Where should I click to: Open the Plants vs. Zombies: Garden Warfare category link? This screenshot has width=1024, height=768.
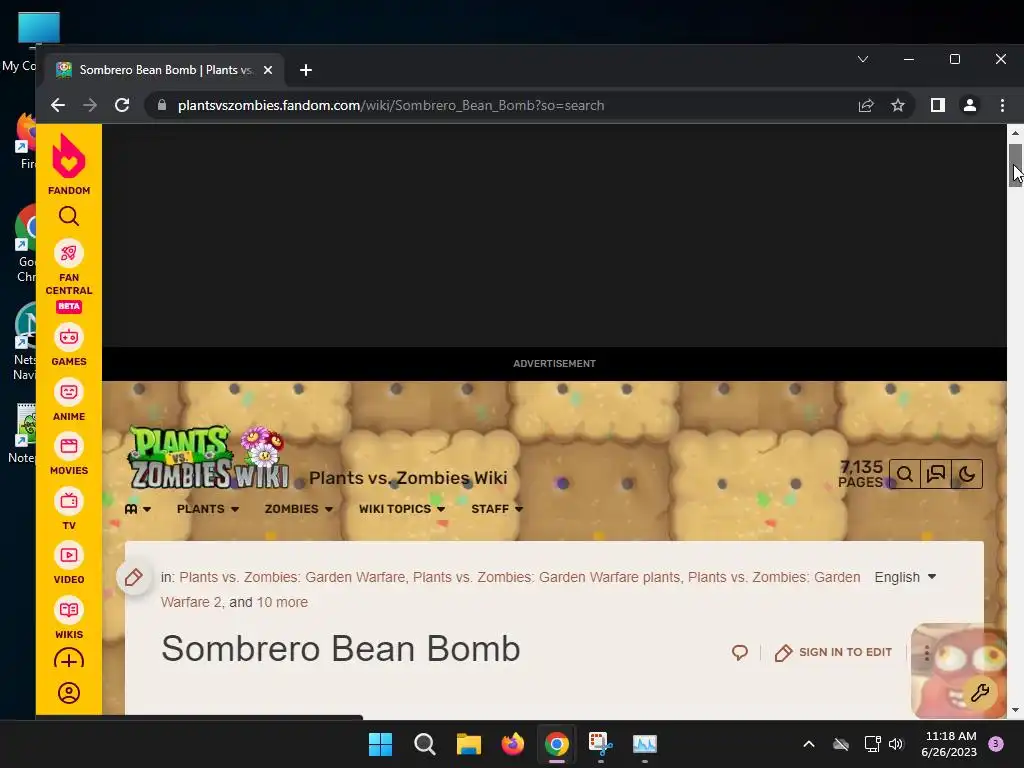pos(292,577)
